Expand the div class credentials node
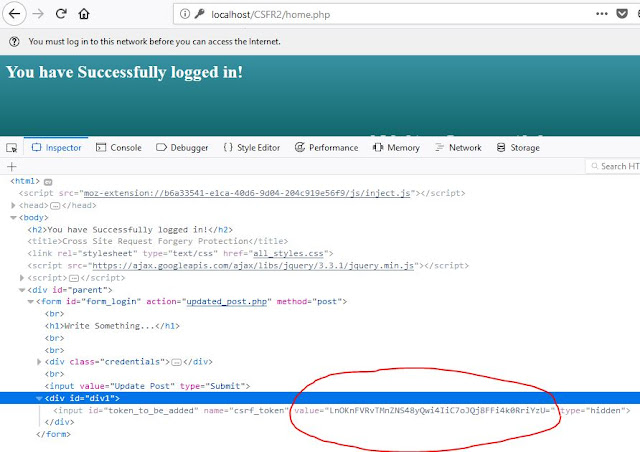640x452 pixels. point(39,362)
